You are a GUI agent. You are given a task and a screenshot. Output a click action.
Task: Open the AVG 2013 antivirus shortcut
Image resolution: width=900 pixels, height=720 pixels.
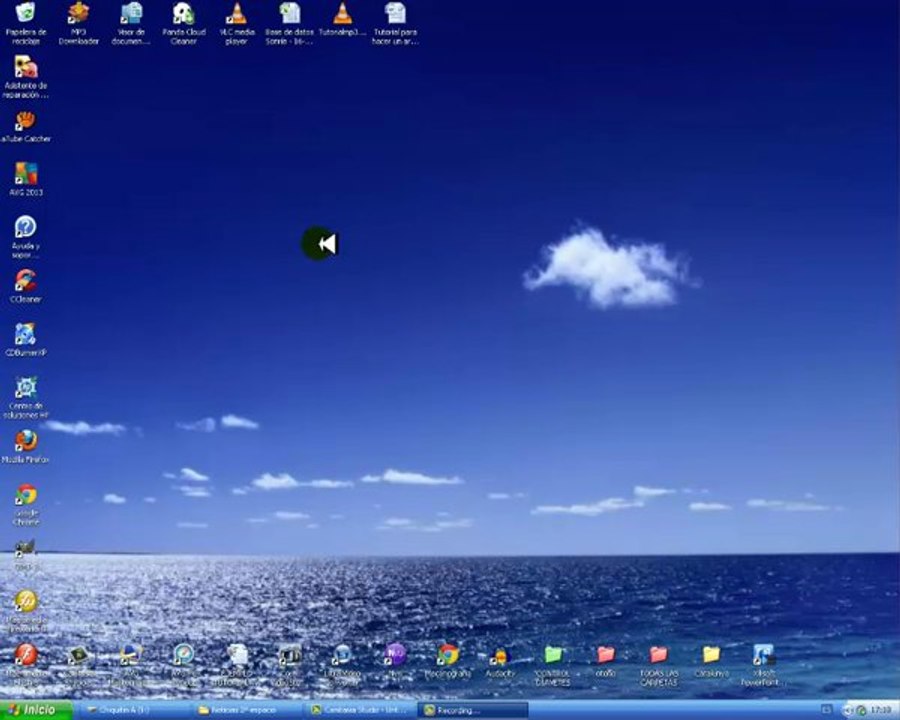(x=26, y=179)
